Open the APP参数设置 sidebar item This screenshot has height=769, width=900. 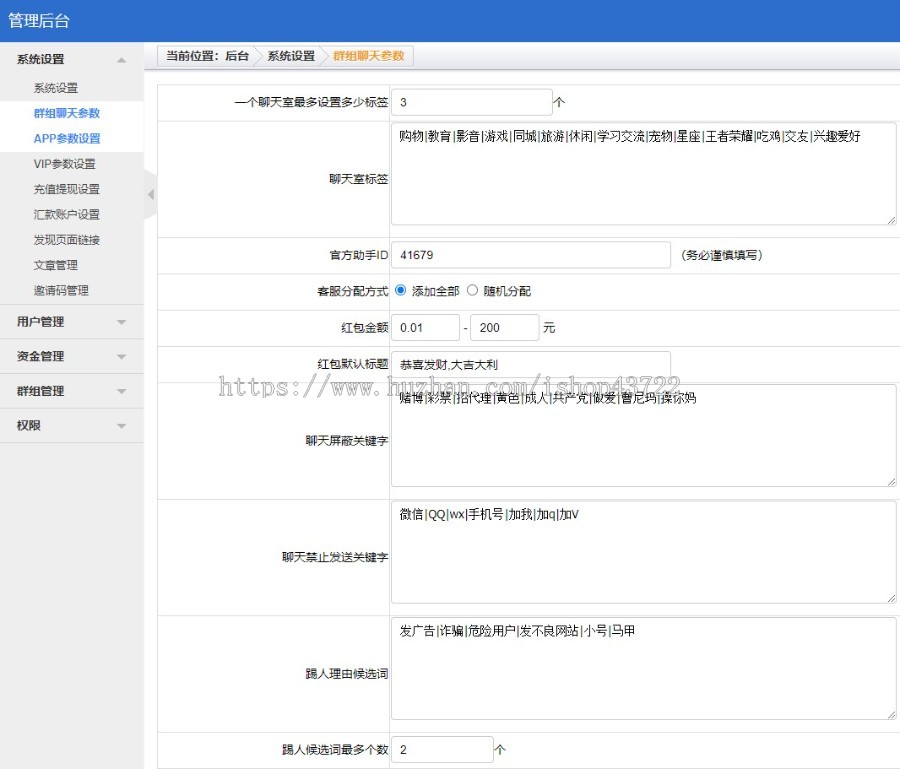[x=67, y=138]
